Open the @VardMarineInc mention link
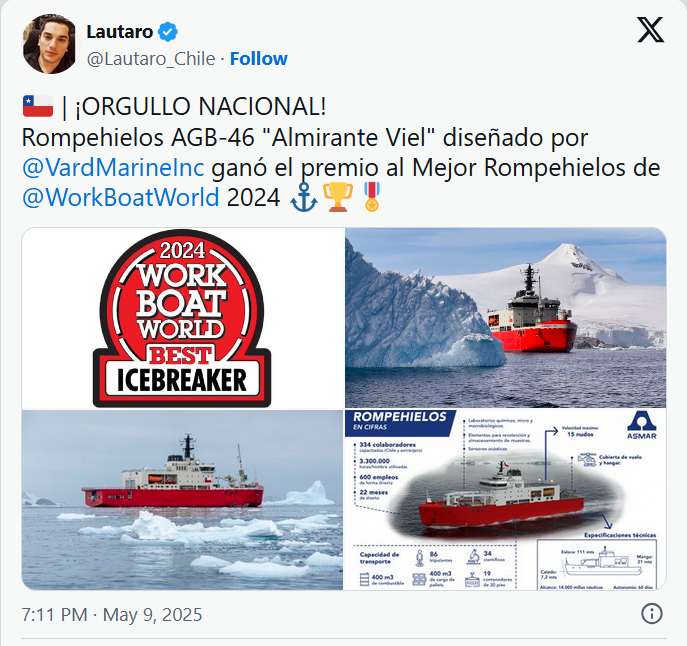Image resolution: width=687 pixels, height=646 pixels. click(x=113, y=167)
